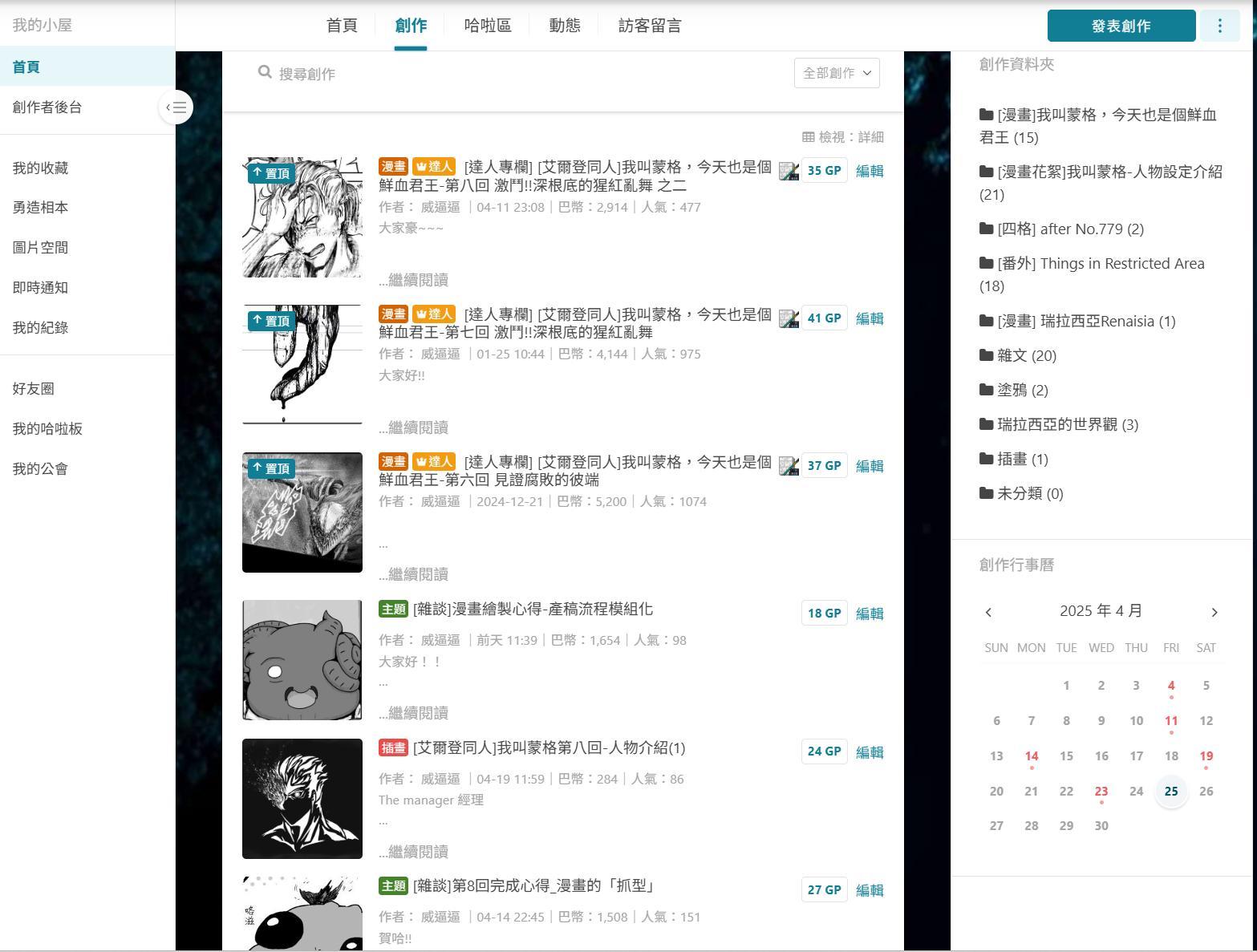Open the 哈啦區 tab

[x=488, y=26]
